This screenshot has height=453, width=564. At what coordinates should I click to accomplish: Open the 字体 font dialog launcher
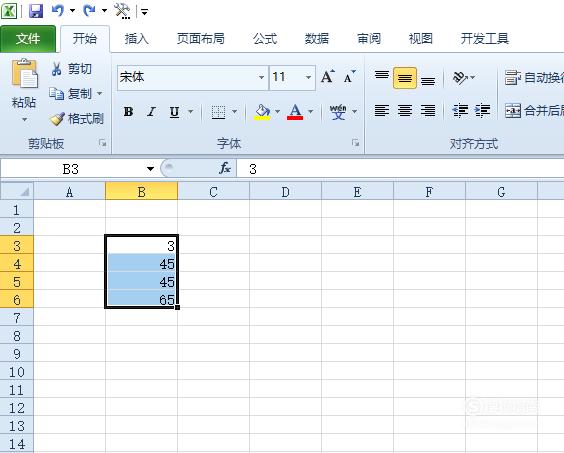(x=356, y=143)
